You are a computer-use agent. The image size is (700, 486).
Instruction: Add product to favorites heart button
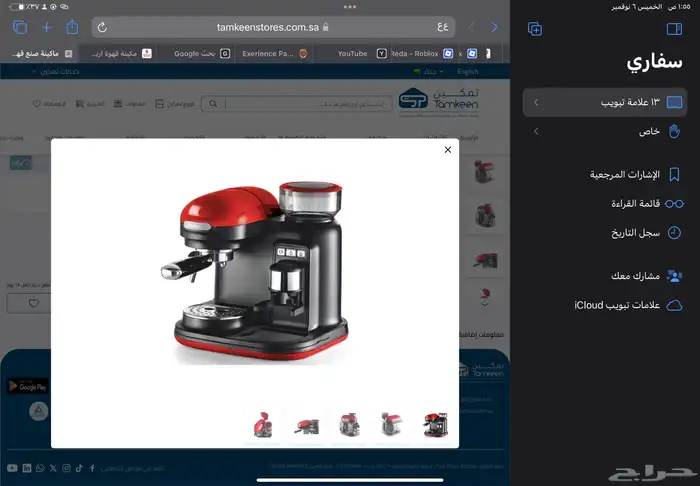[x=33, y=303]
